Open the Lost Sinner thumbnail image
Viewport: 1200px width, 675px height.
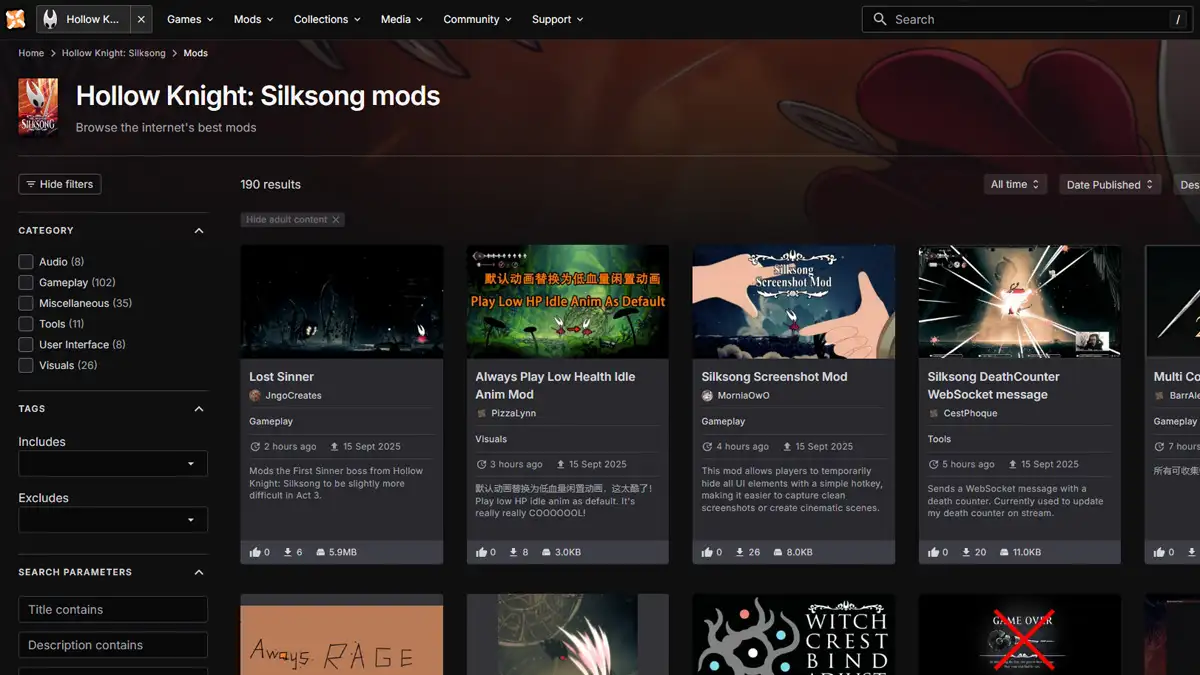point(342,302)
